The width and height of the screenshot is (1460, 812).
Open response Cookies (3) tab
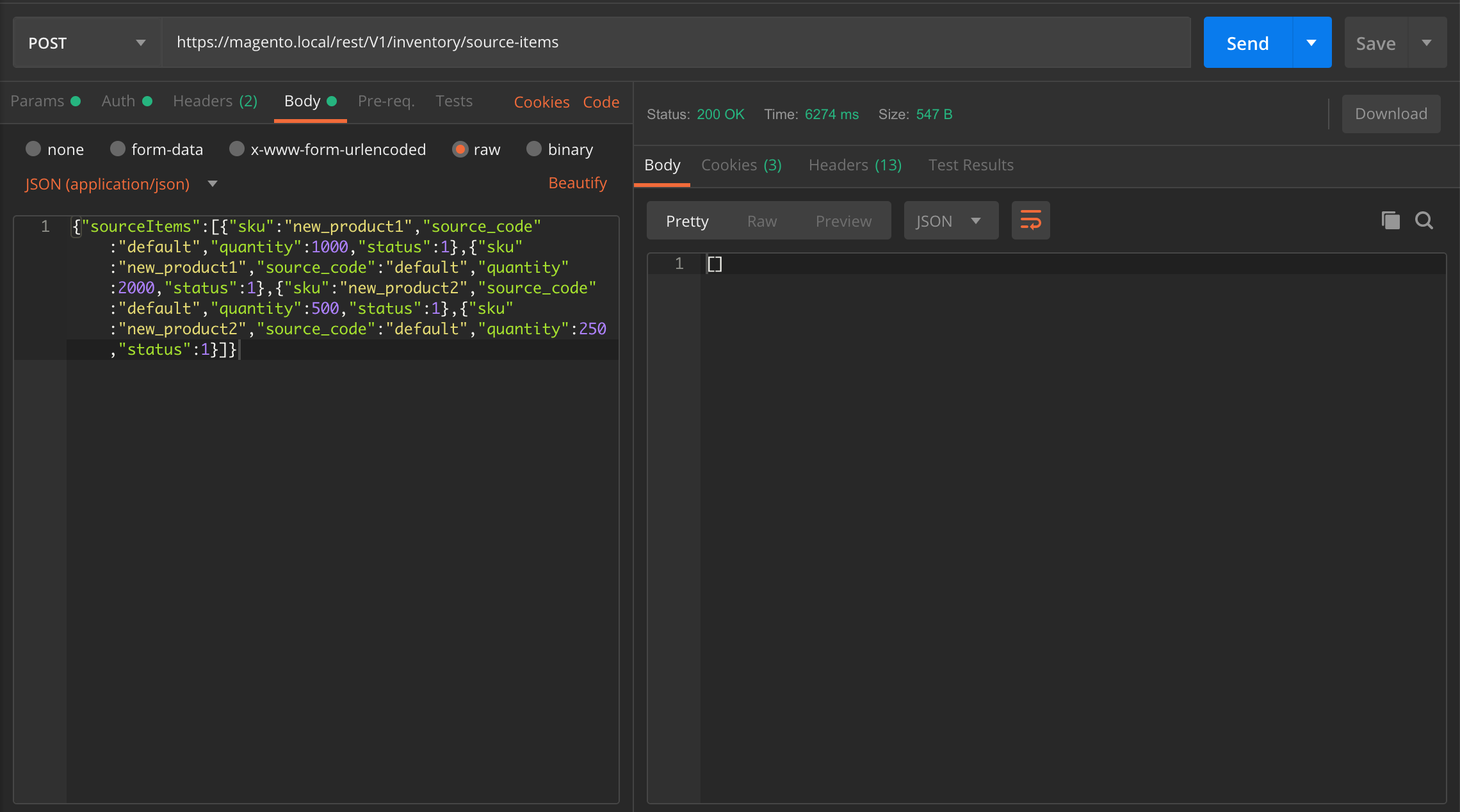coord(742,165)
